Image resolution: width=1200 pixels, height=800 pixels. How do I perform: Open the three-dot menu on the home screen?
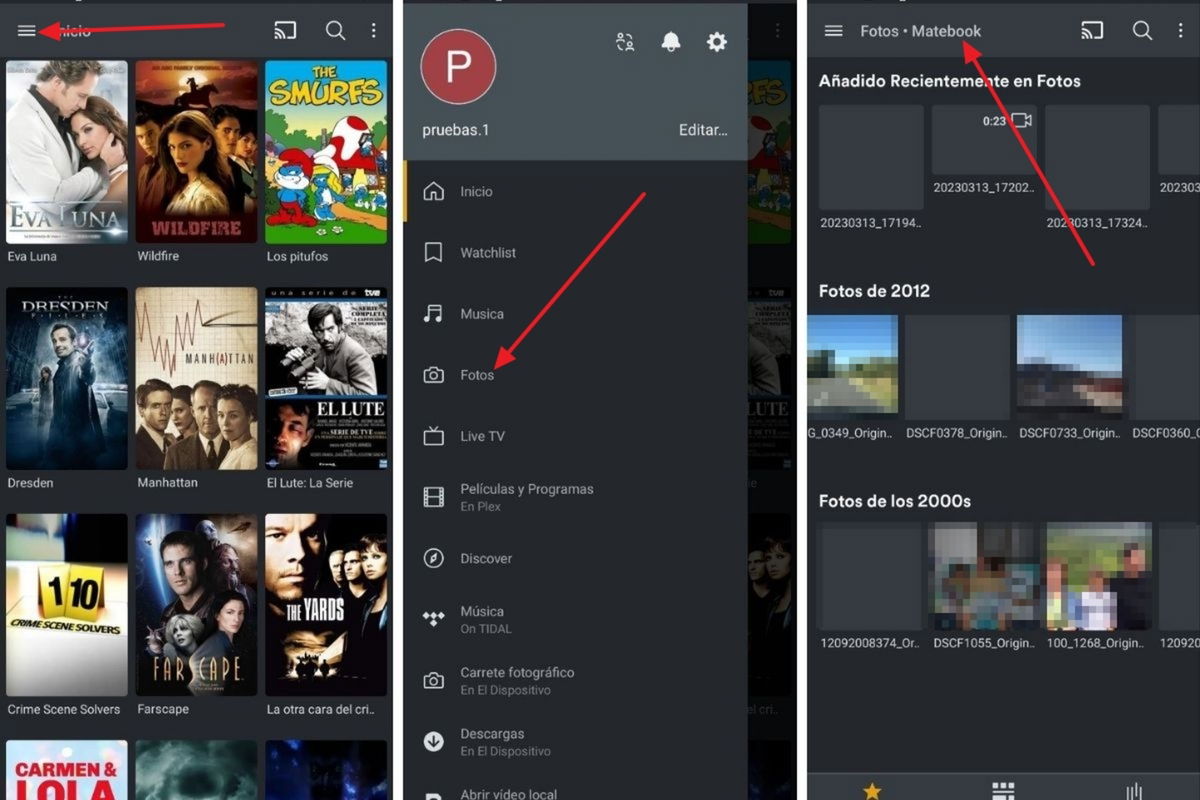click(374, 31)
